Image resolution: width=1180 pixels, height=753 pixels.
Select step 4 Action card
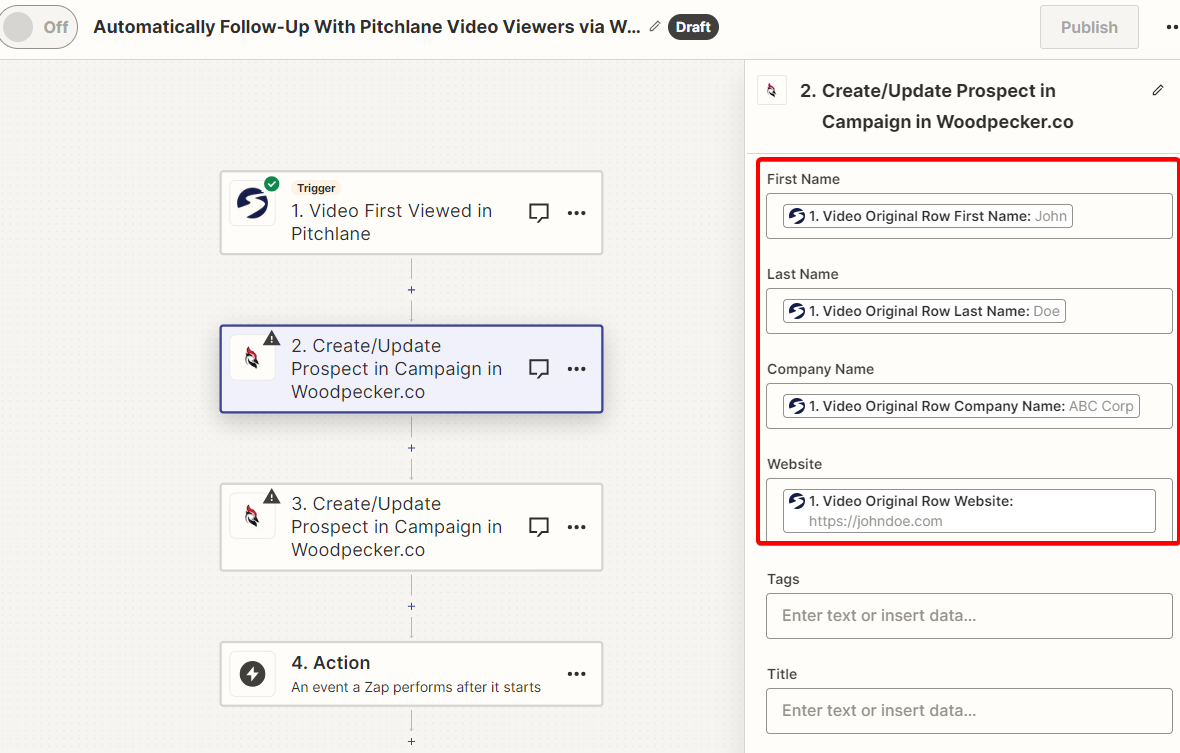[412, 674]
